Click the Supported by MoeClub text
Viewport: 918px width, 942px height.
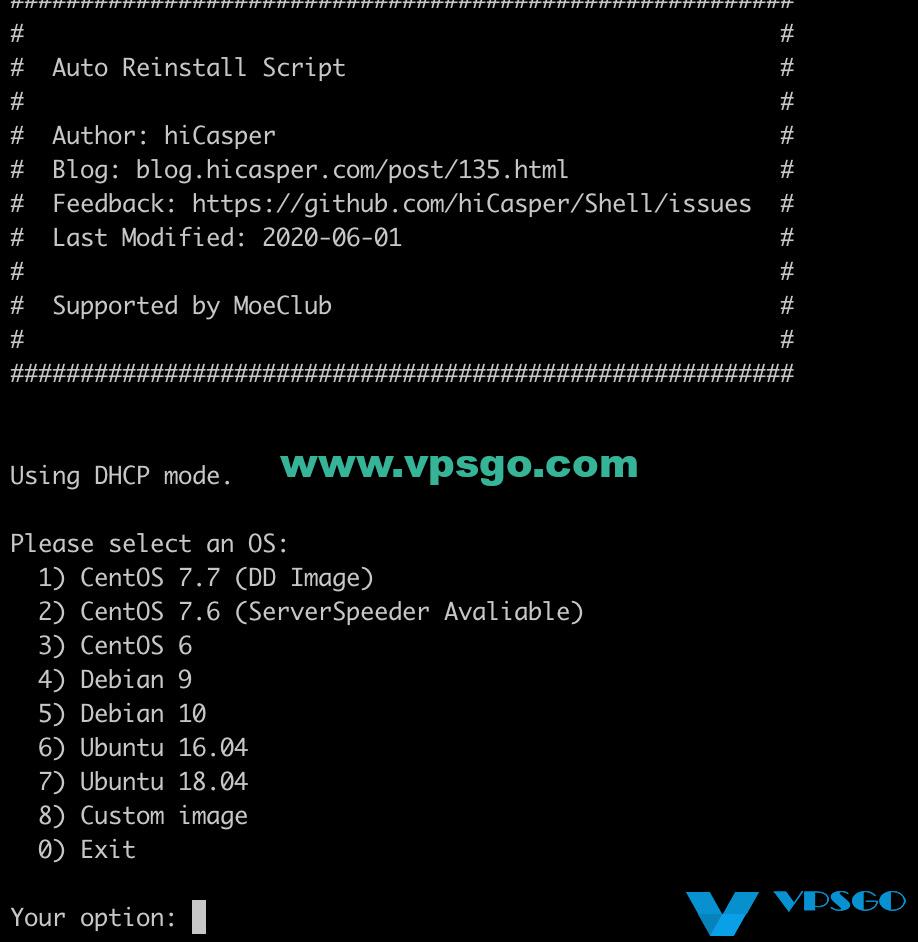[192, 306]
